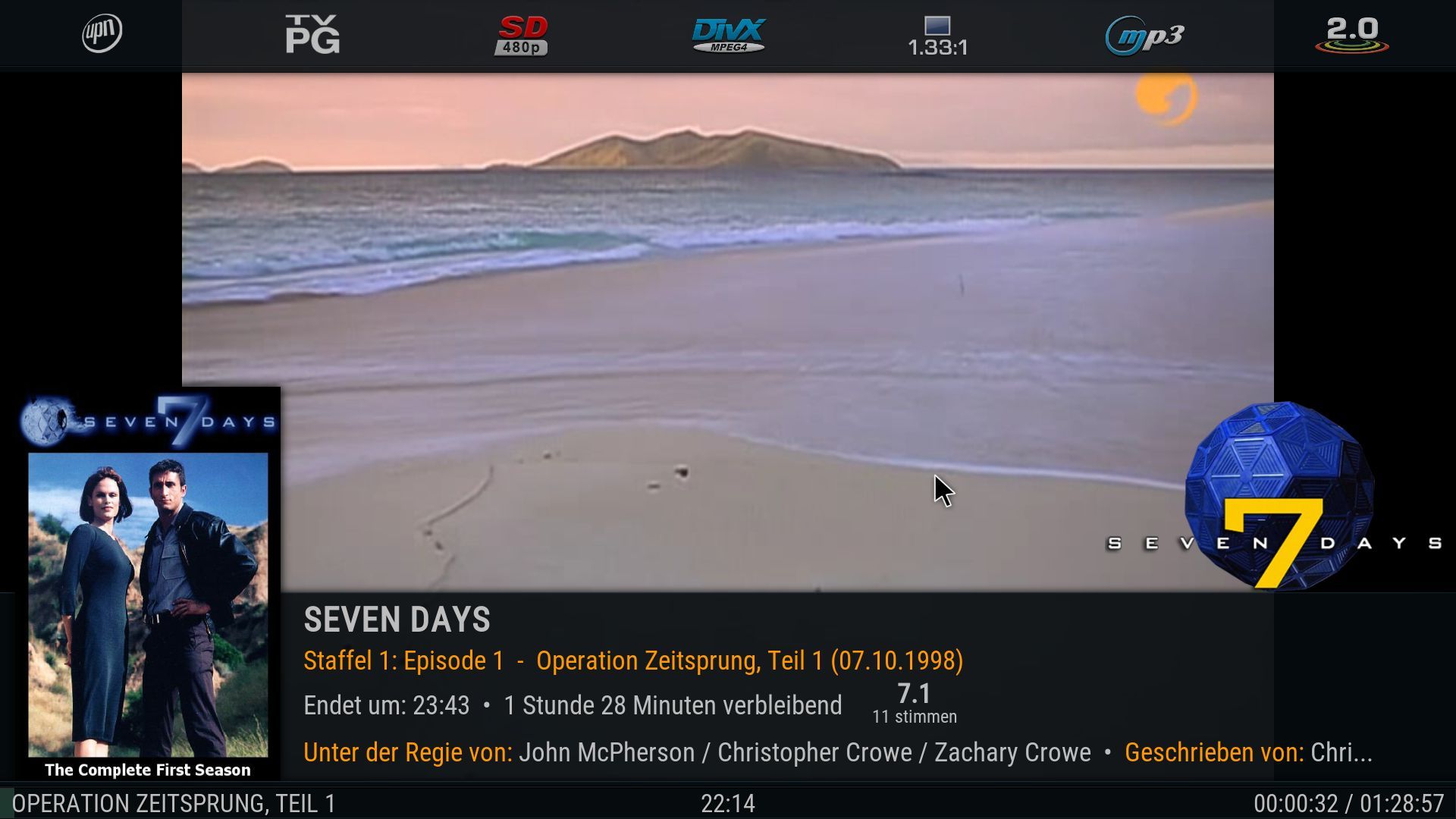Screen dimensions: 1456x819
Task: Click the Seven Days banner above poster
Action: coord(148,421)
